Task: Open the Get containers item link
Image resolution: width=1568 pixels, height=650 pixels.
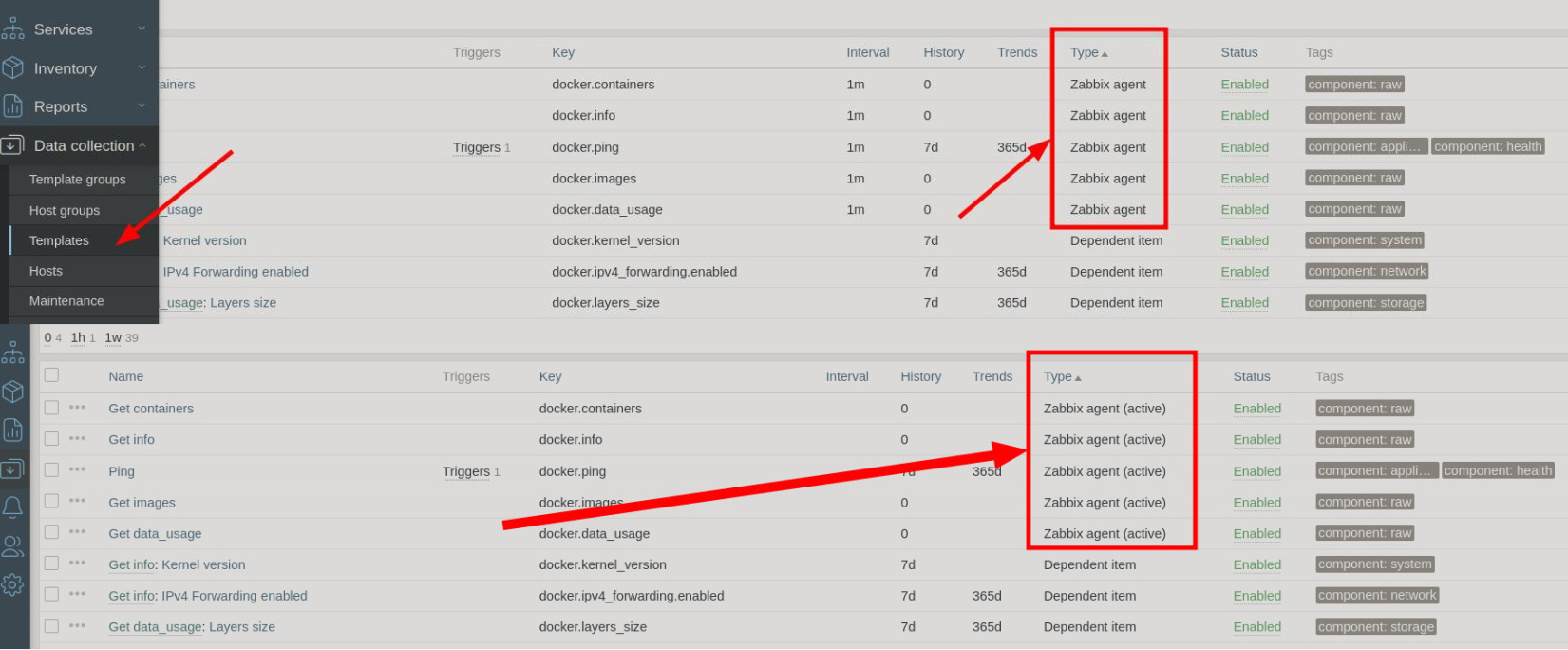Action: (x=151, y=409)
